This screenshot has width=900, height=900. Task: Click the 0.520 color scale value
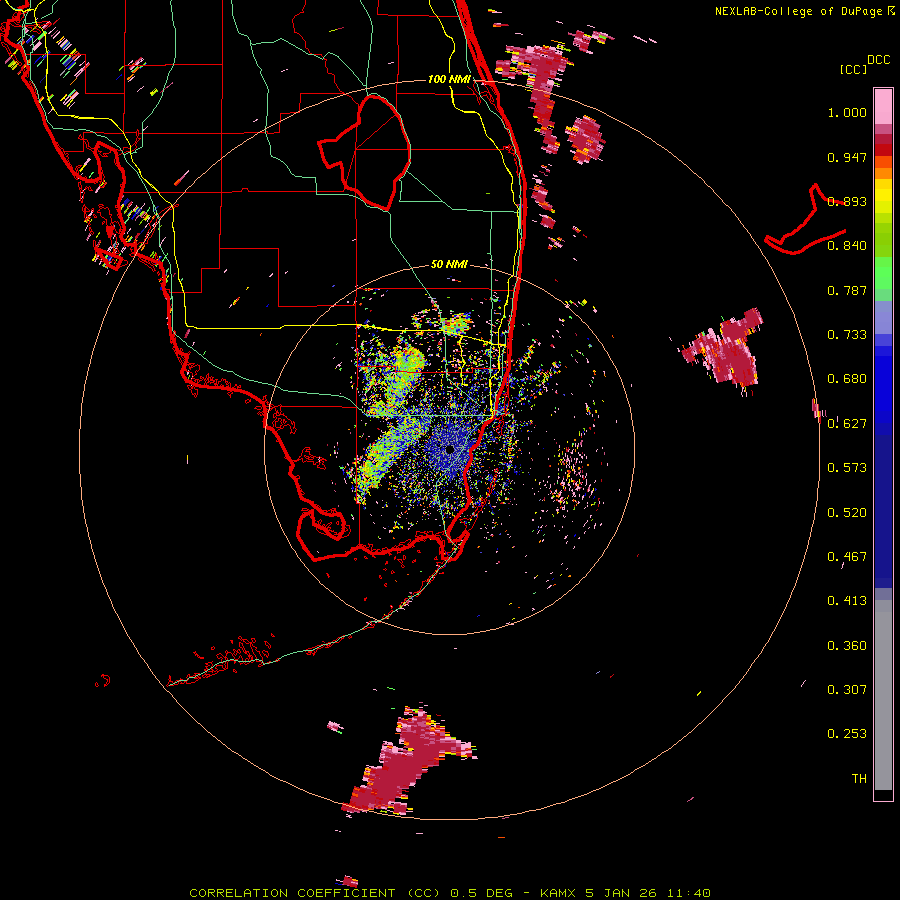click(847, 513)
